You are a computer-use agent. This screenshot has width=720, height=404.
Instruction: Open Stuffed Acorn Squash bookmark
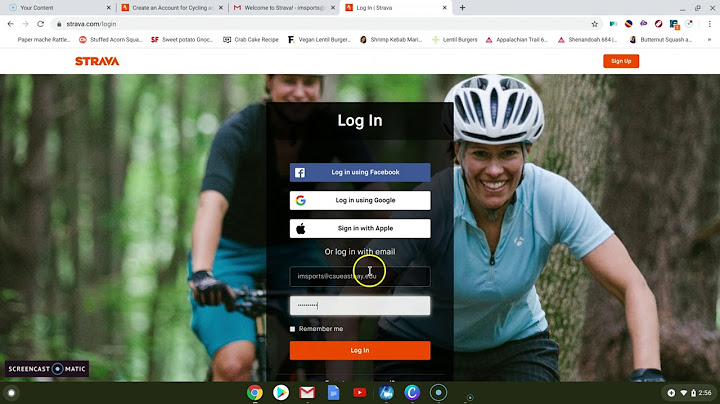pos(111,40)
